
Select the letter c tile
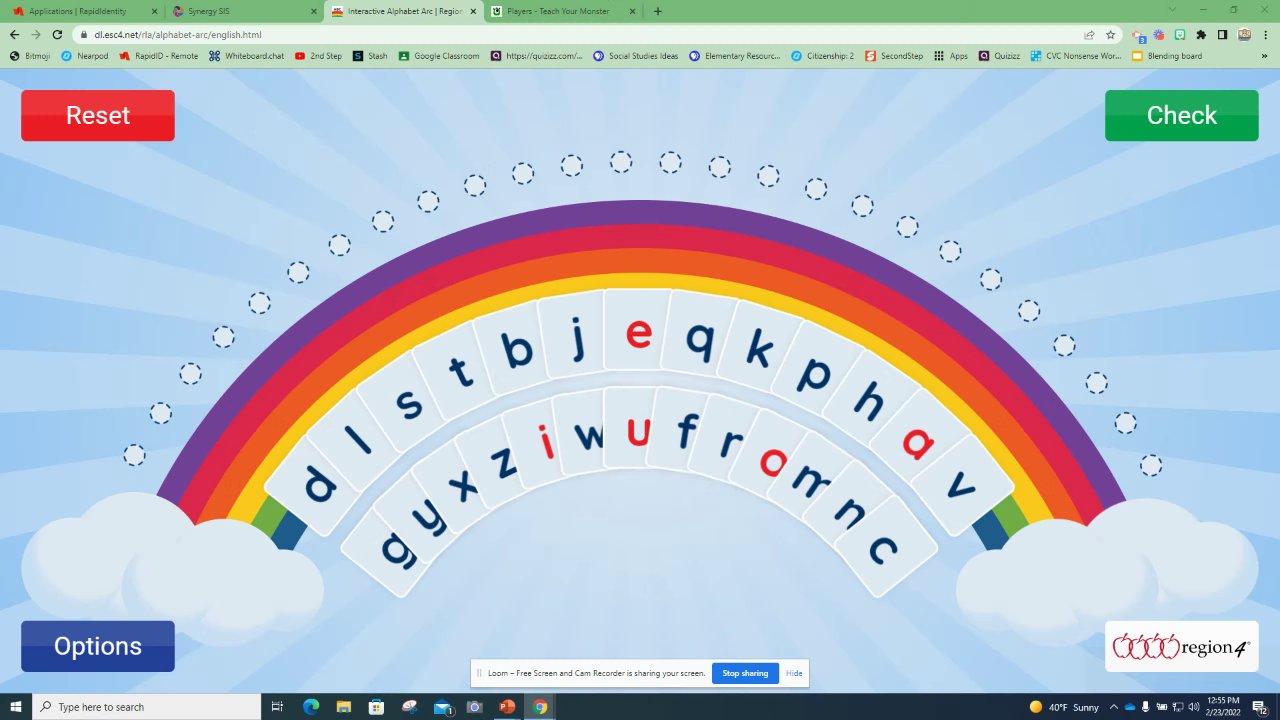pos(884,549)
